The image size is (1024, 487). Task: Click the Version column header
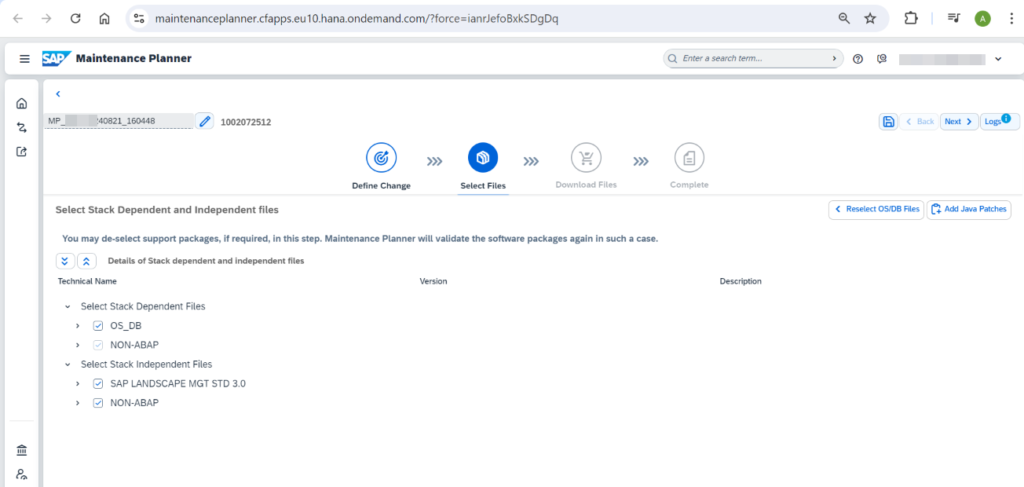433,281
